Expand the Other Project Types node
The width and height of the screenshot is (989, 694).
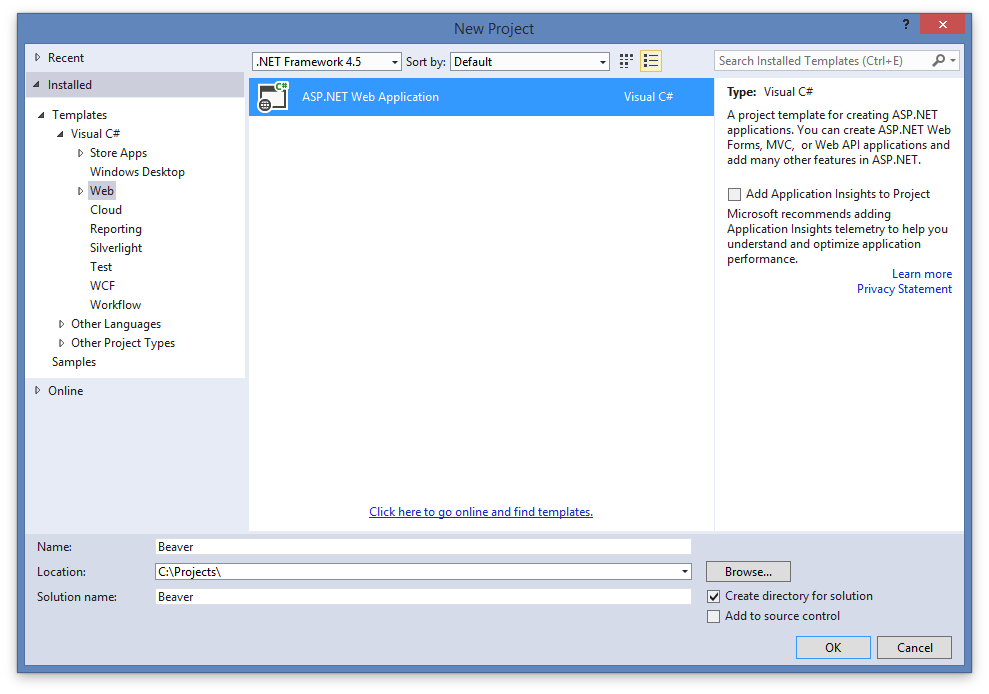coord(61,343)
